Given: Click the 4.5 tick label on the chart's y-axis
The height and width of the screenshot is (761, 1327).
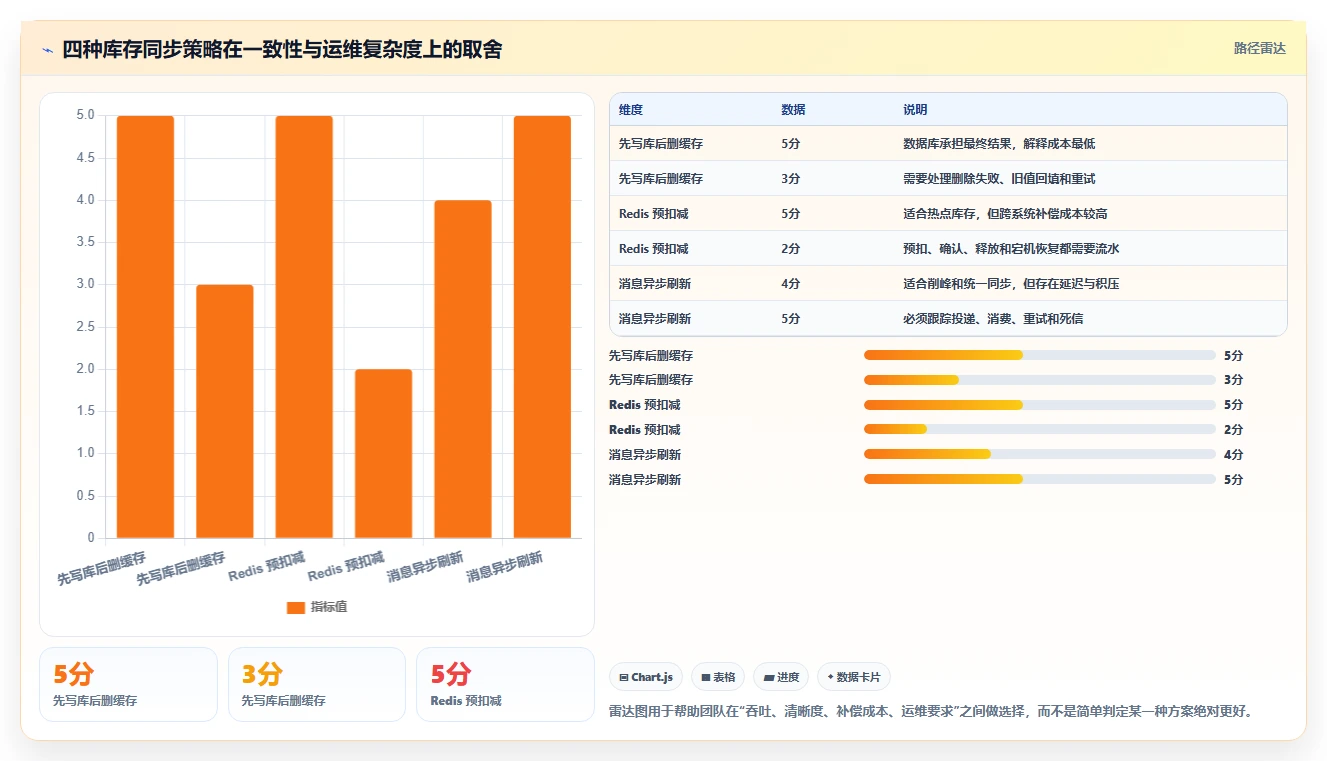Looking at the screenshot, I should (x=86, y=158).
